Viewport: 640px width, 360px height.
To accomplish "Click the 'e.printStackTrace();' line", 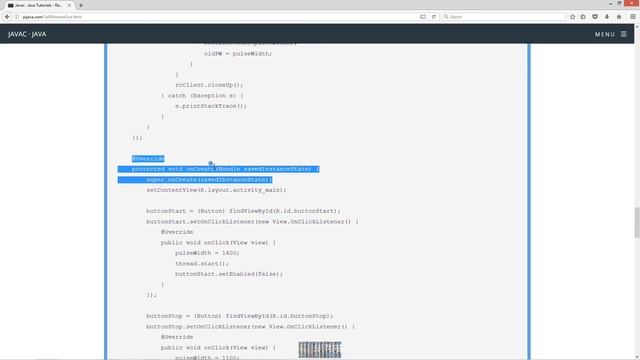I will [x=211, y=106].
